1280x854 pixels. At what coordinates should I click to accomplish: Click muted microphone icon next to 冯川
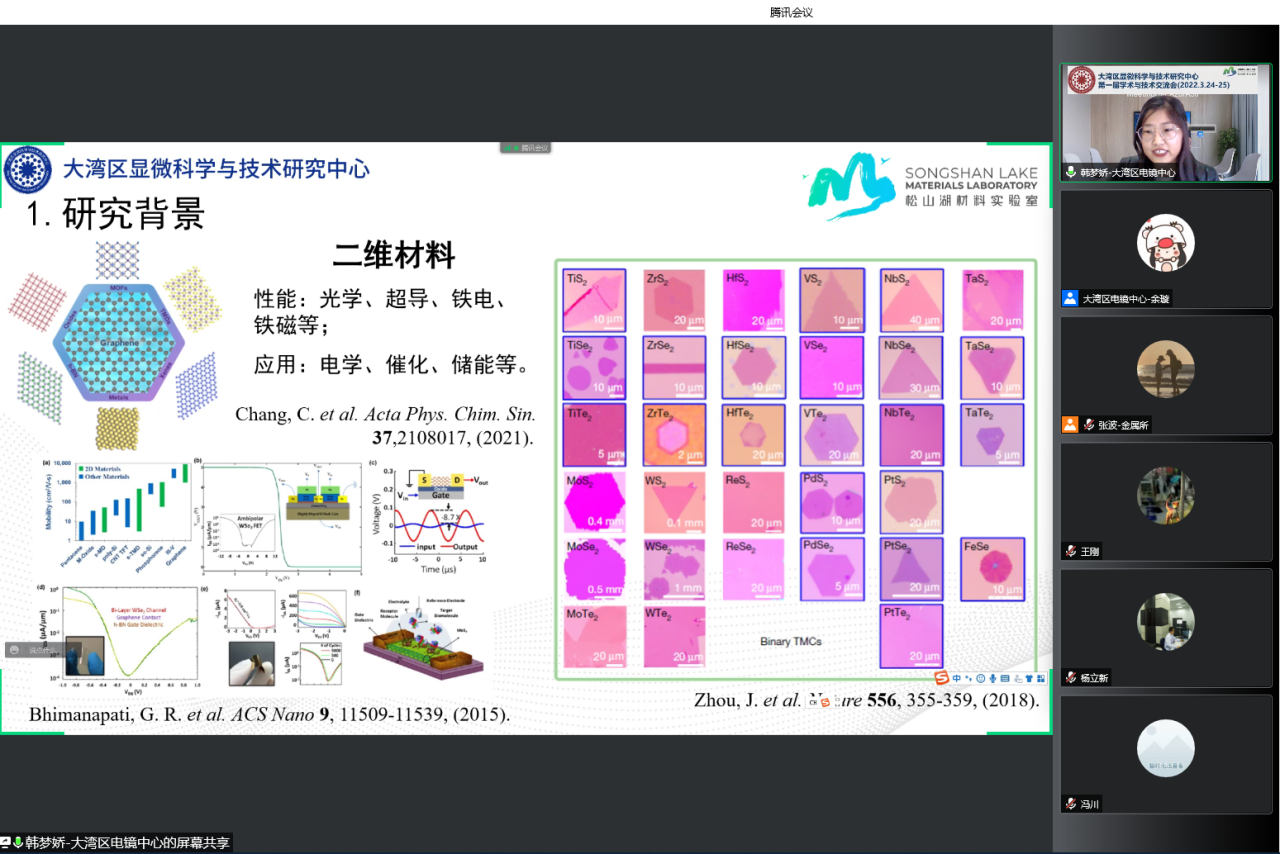point(1069,804)
